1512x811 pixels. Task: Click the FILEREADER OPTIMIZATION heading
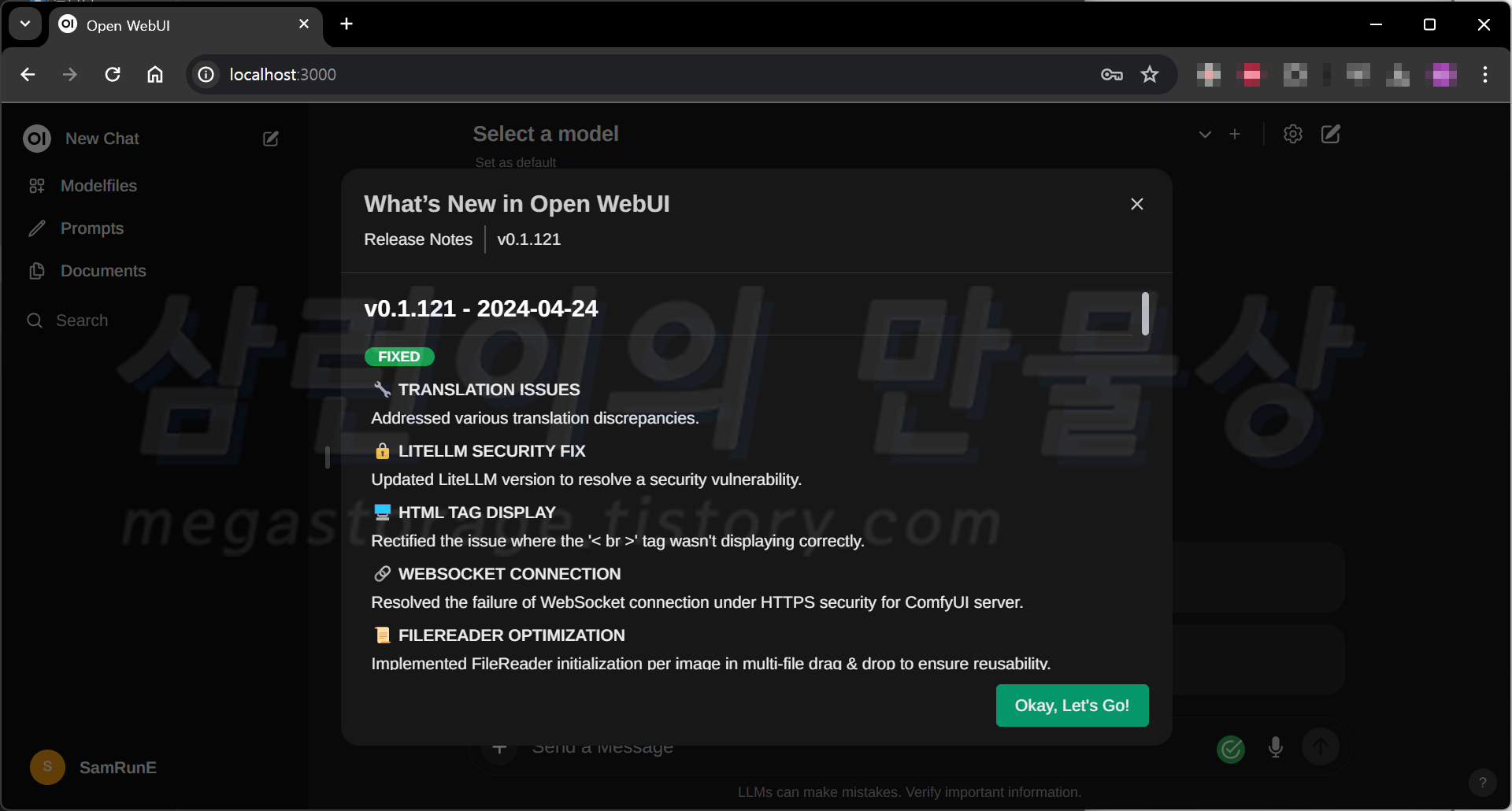click(512, 635)
